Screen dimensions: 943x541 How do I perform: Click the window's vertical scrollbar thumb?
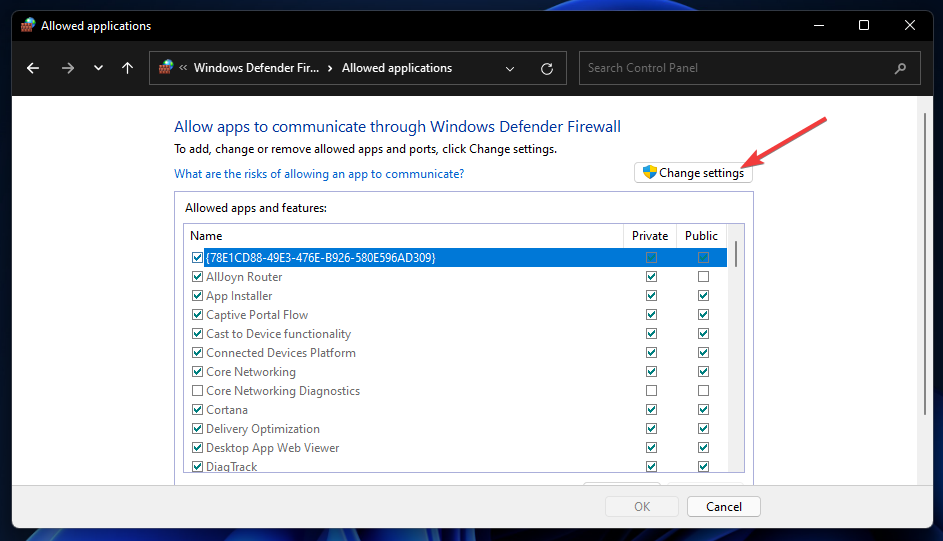pos(925,263)
